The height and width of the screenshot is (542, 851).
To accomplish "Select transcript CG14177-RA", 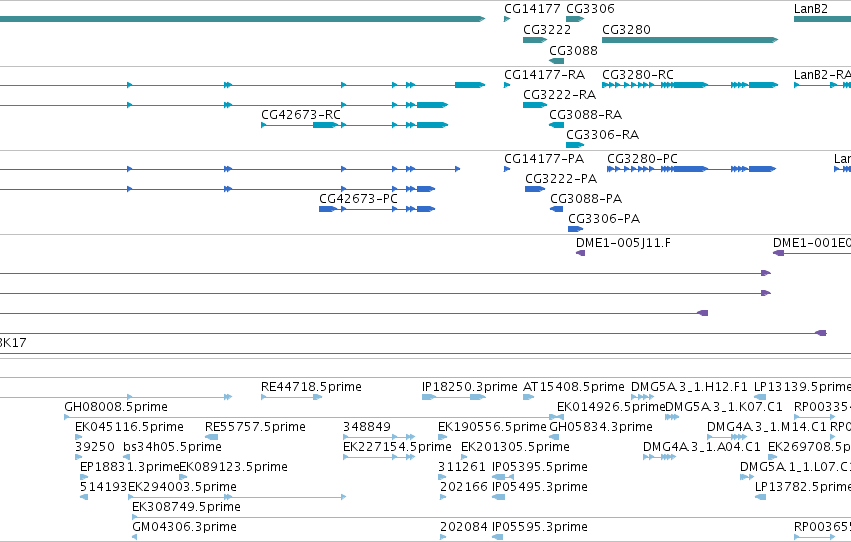I will [544, 75].
